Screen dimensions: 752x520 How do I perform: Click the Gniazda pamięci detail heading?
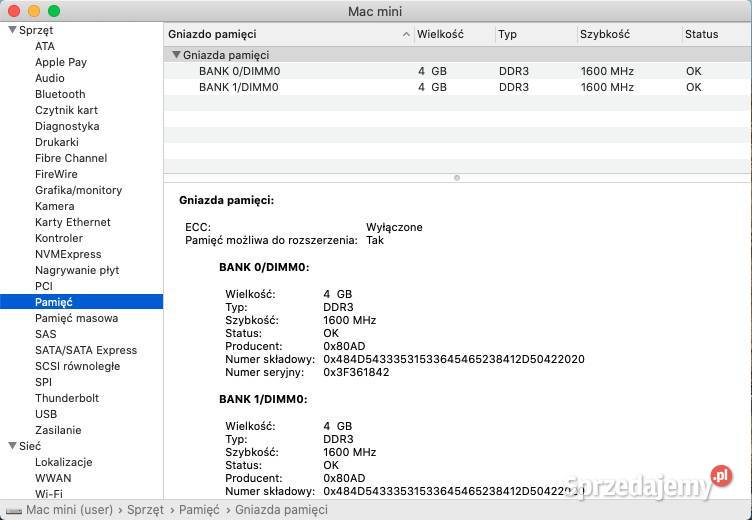[226, 200]
